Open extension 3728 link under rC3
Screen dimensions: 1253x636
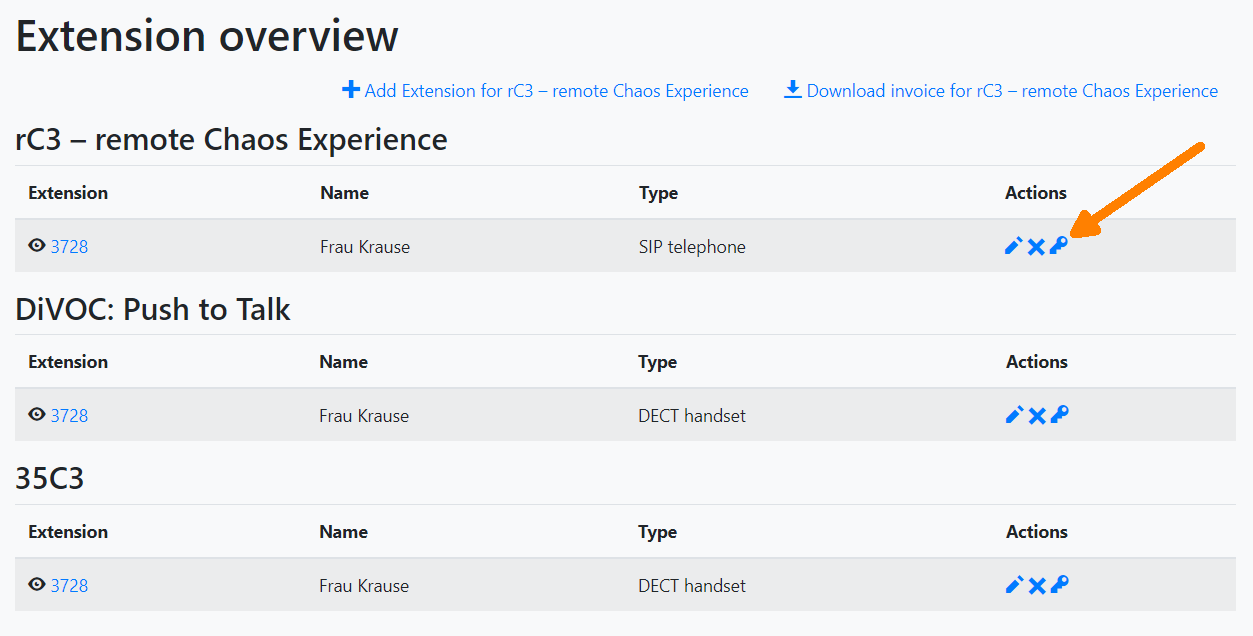69,247
